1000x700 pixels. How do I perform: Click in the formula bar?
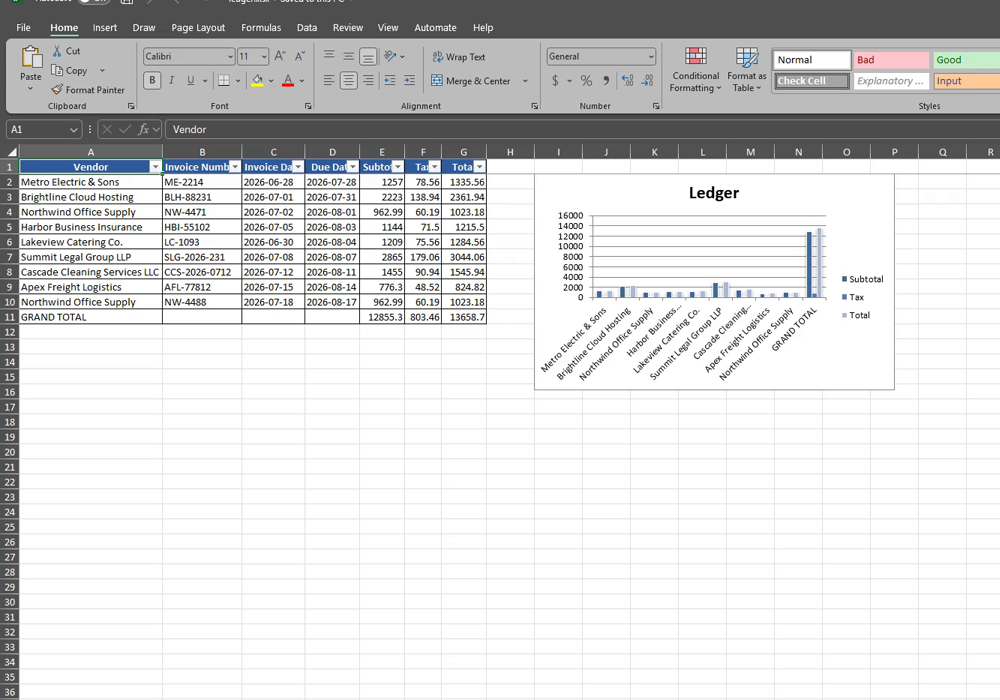582,129
